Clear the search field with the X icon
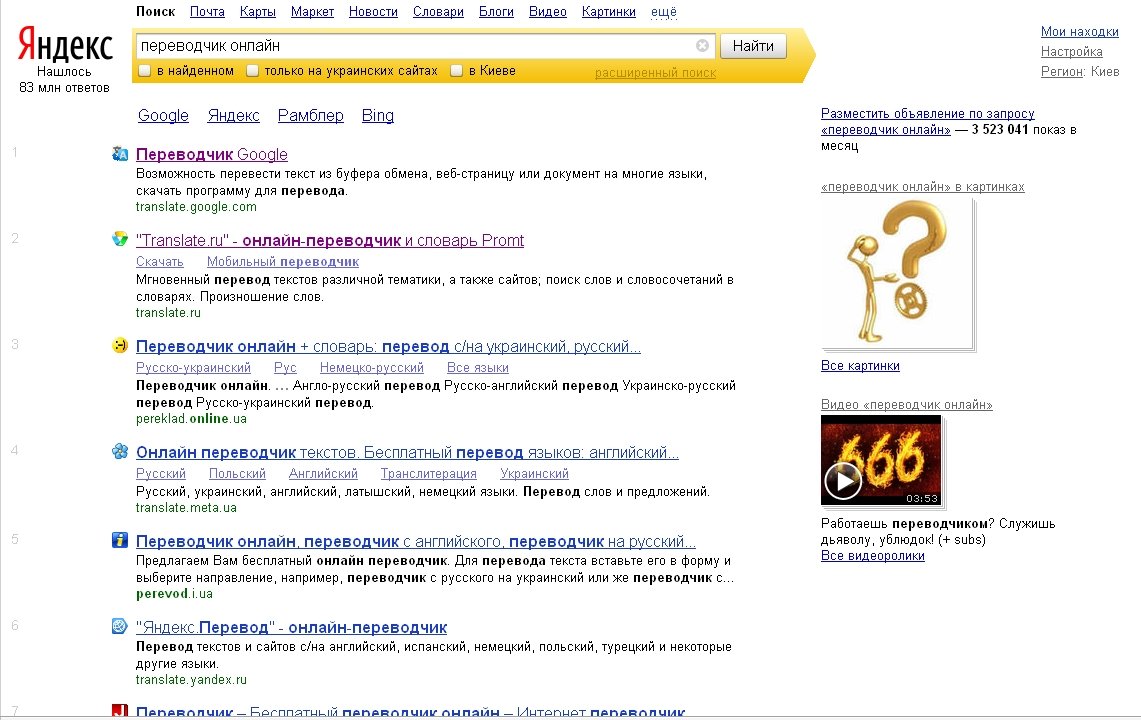1141x720 pixels. (702, 46)
